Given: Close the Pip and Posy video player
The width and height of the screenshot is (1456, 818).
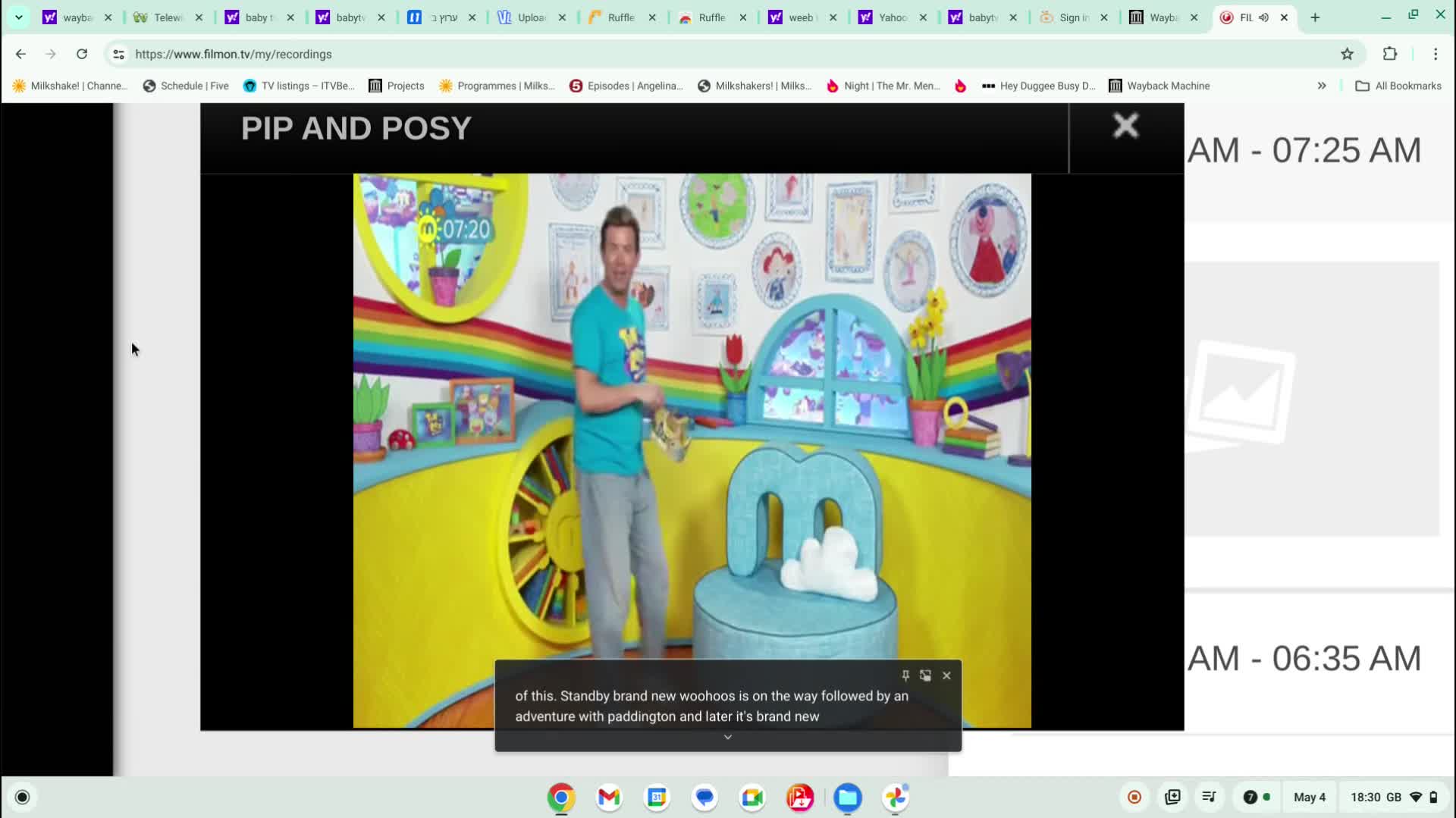Looking at the screenshot, I should coord(1125,126).
